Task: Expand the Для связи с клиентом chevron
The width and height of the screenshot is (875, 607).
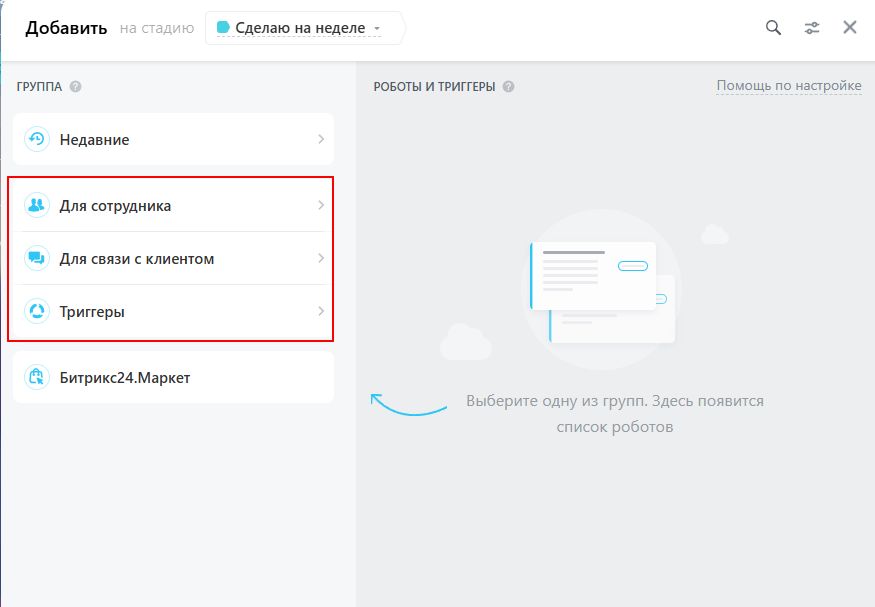Action: point(320,258)
